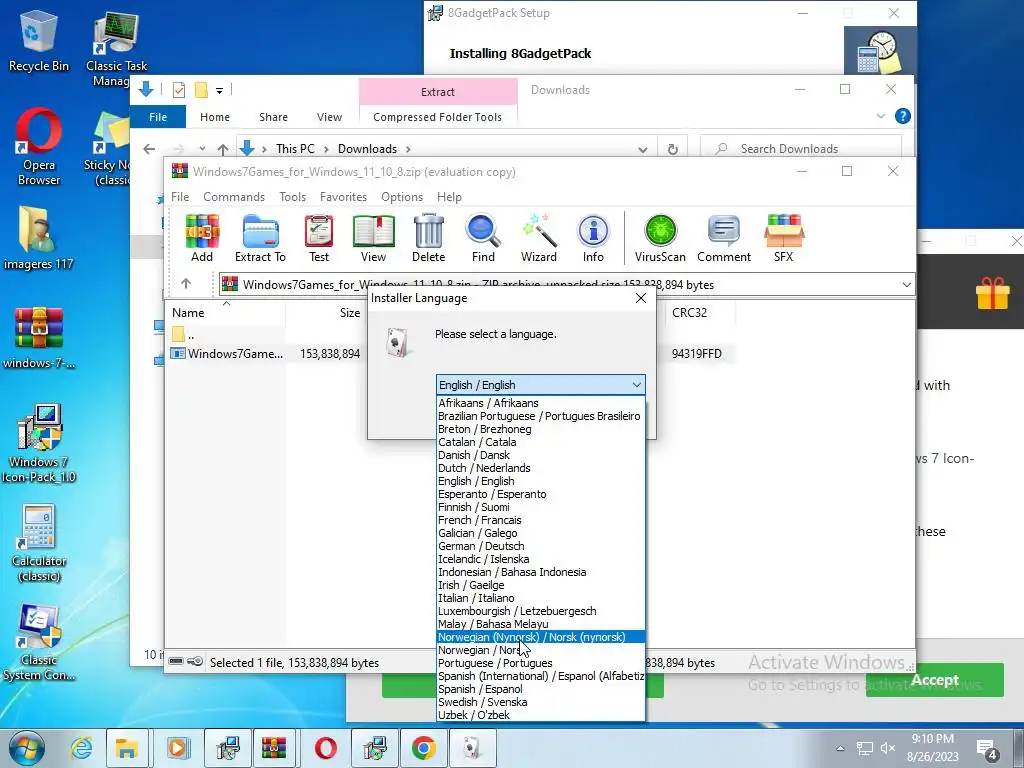
Task: Show hidden tray icons arrow
Action: click(840, 748)
